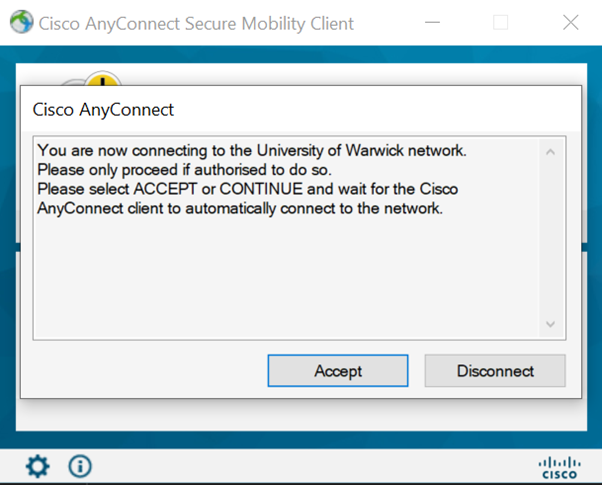Click the "automatically connect to the network" line
The height and width of the screenshot is (485, 602).
click(240, 208)
